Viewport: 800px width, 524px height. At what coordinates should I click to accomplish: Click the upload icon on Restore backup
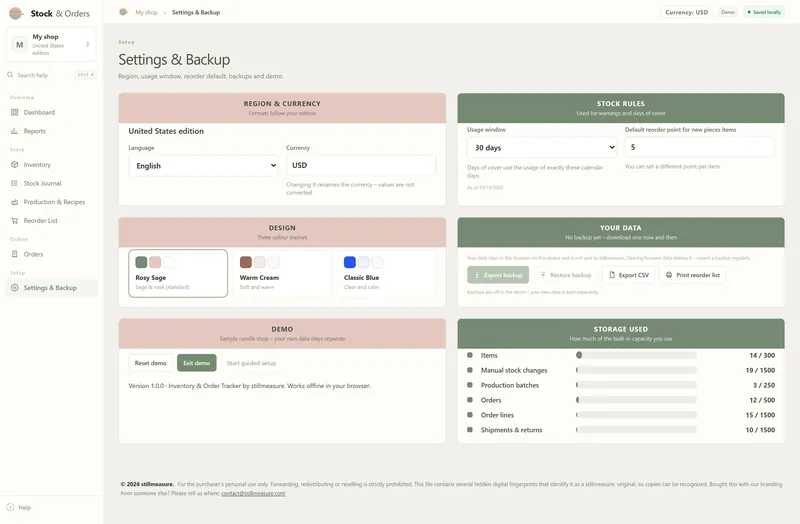[543, 275]
